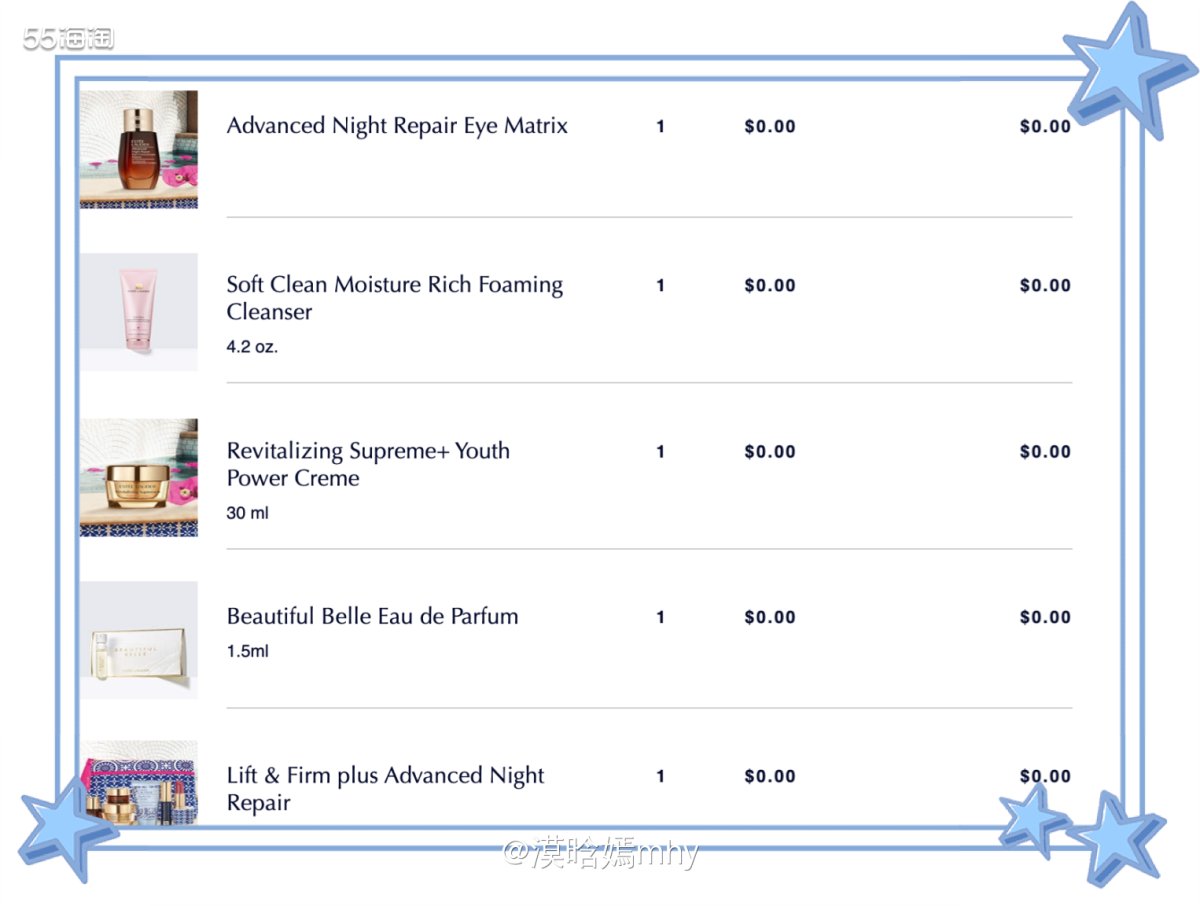Open Soft Clean Moisture Rich Foaming Cleanser link

pyautogui.click(x=395, y=298)
